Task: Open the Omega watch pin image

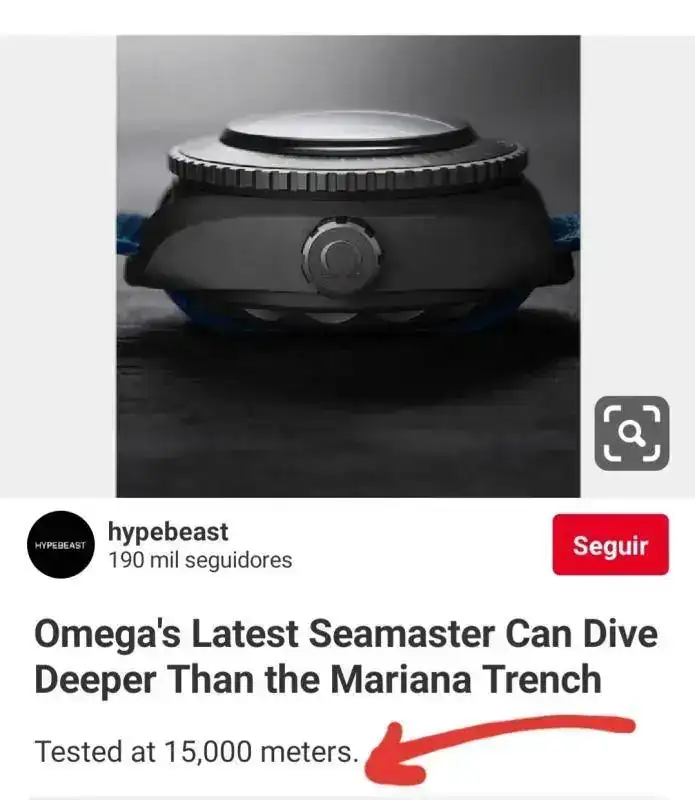Action: pyautogui.click(x=348, y=266)
